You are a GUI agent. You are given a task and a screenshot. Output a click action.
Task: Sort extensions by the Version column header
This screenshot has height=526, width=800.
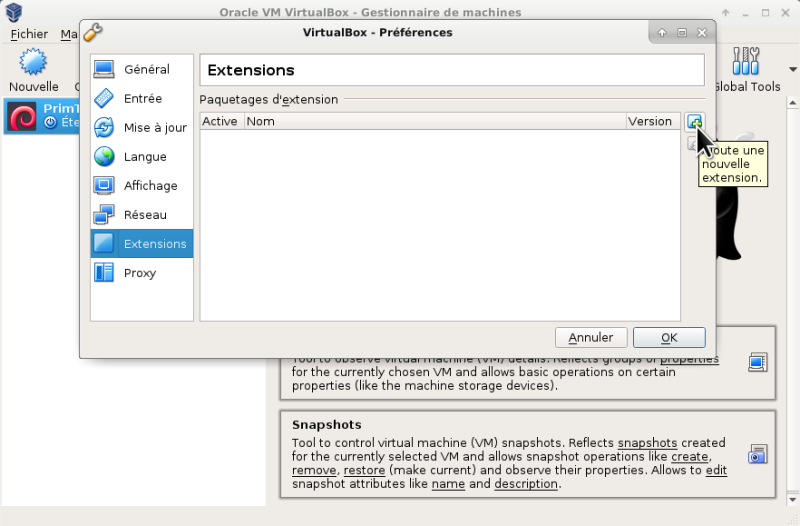coord(653,121)
